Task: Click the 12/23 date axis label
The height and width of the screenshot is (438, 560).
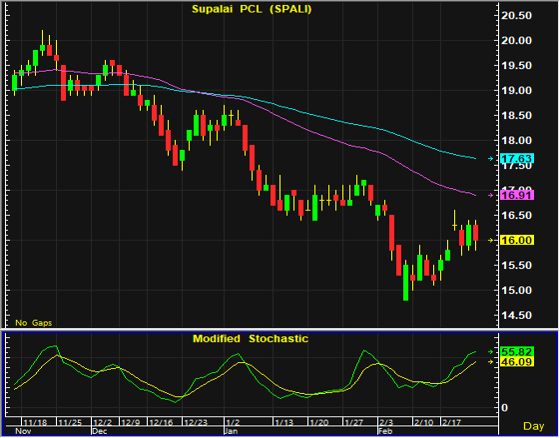Action: tap(196, 423)
